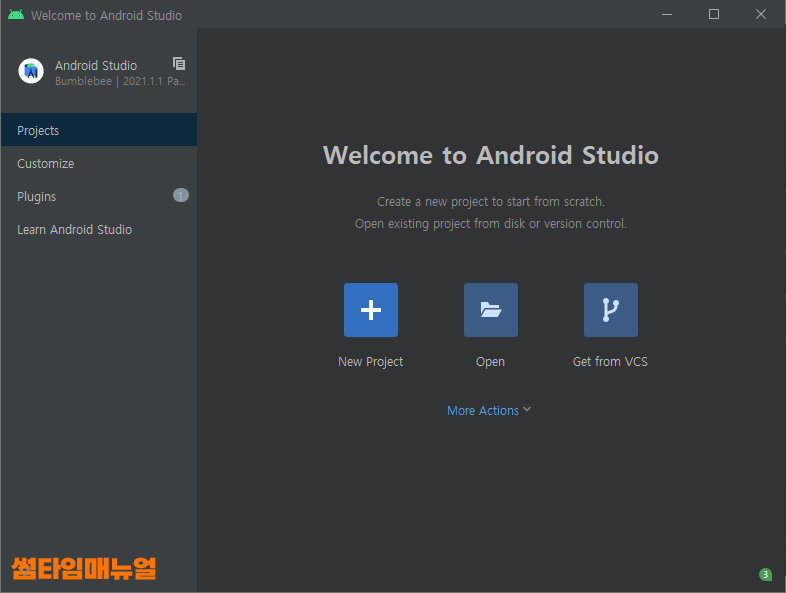
Task: Close the Welcome to Android Studio window
Action: (760, 15)
